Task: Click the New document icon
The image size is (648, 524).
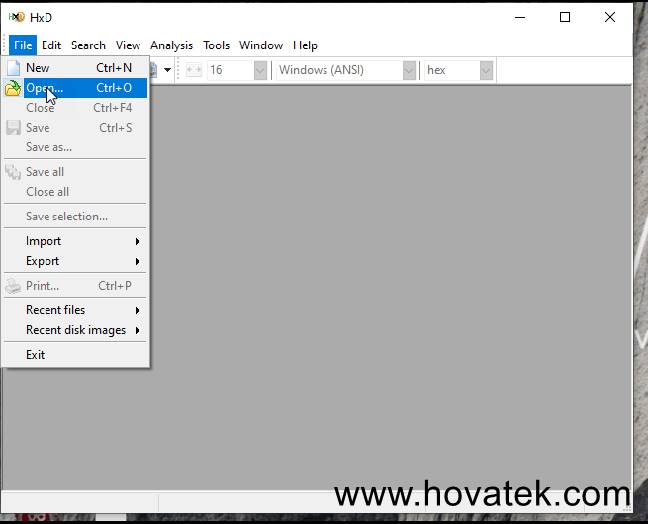Action: (x=13, y=68)
